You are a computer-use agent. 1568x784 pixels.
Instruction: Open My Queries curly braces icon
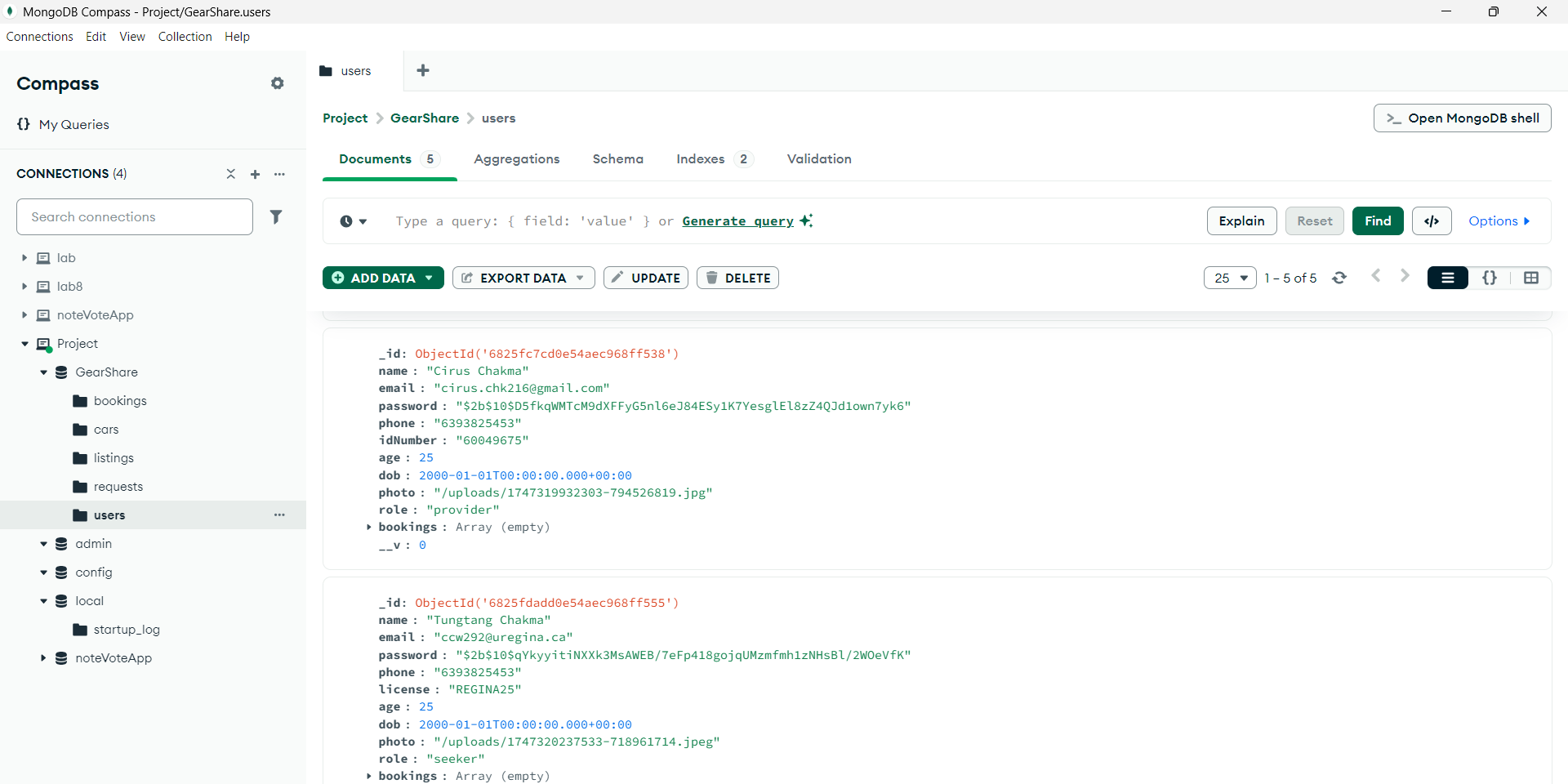24,124
